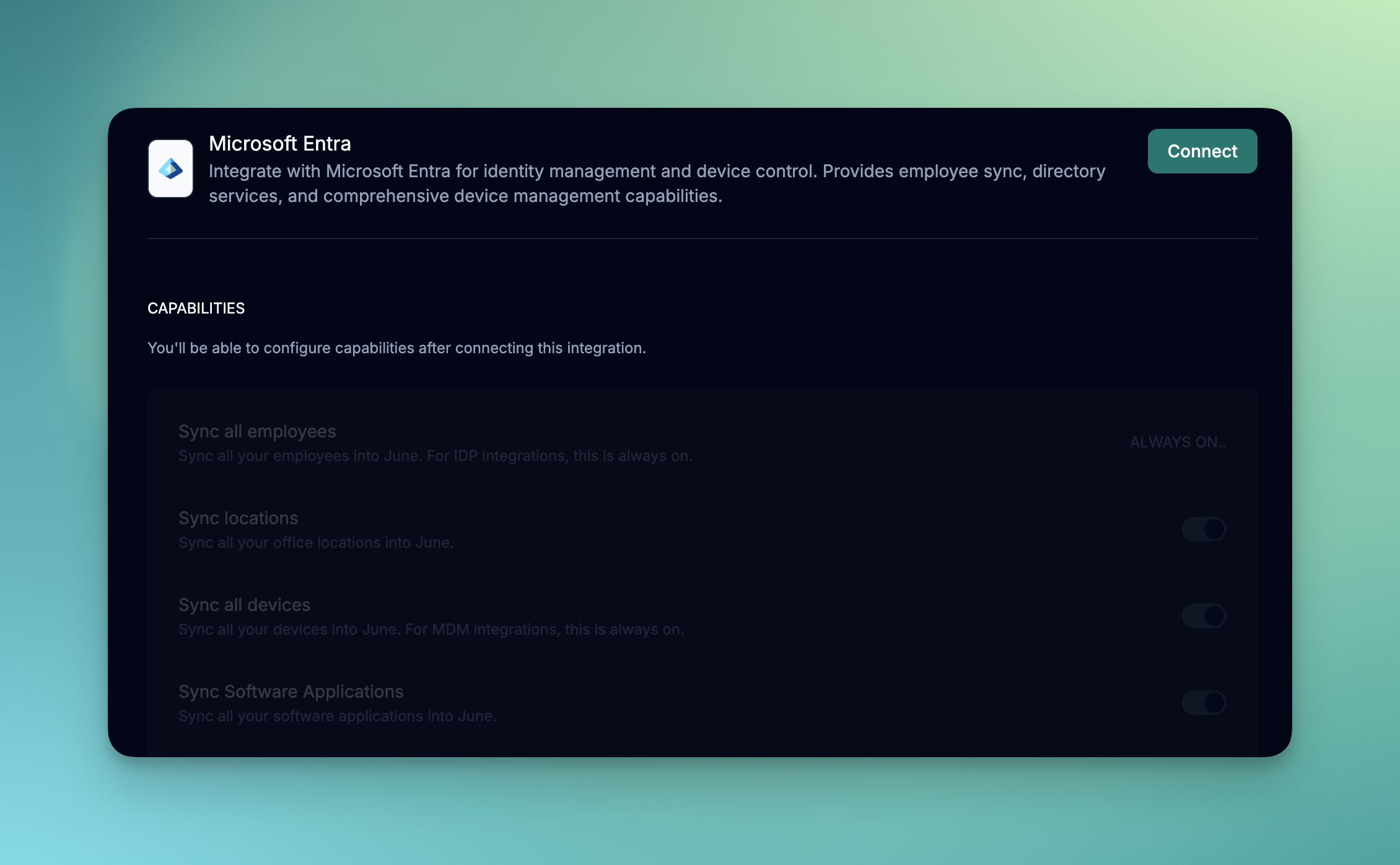Select the Sync all employees row title
Viewport: 1400px width, 865px height.
coord(257,431)
